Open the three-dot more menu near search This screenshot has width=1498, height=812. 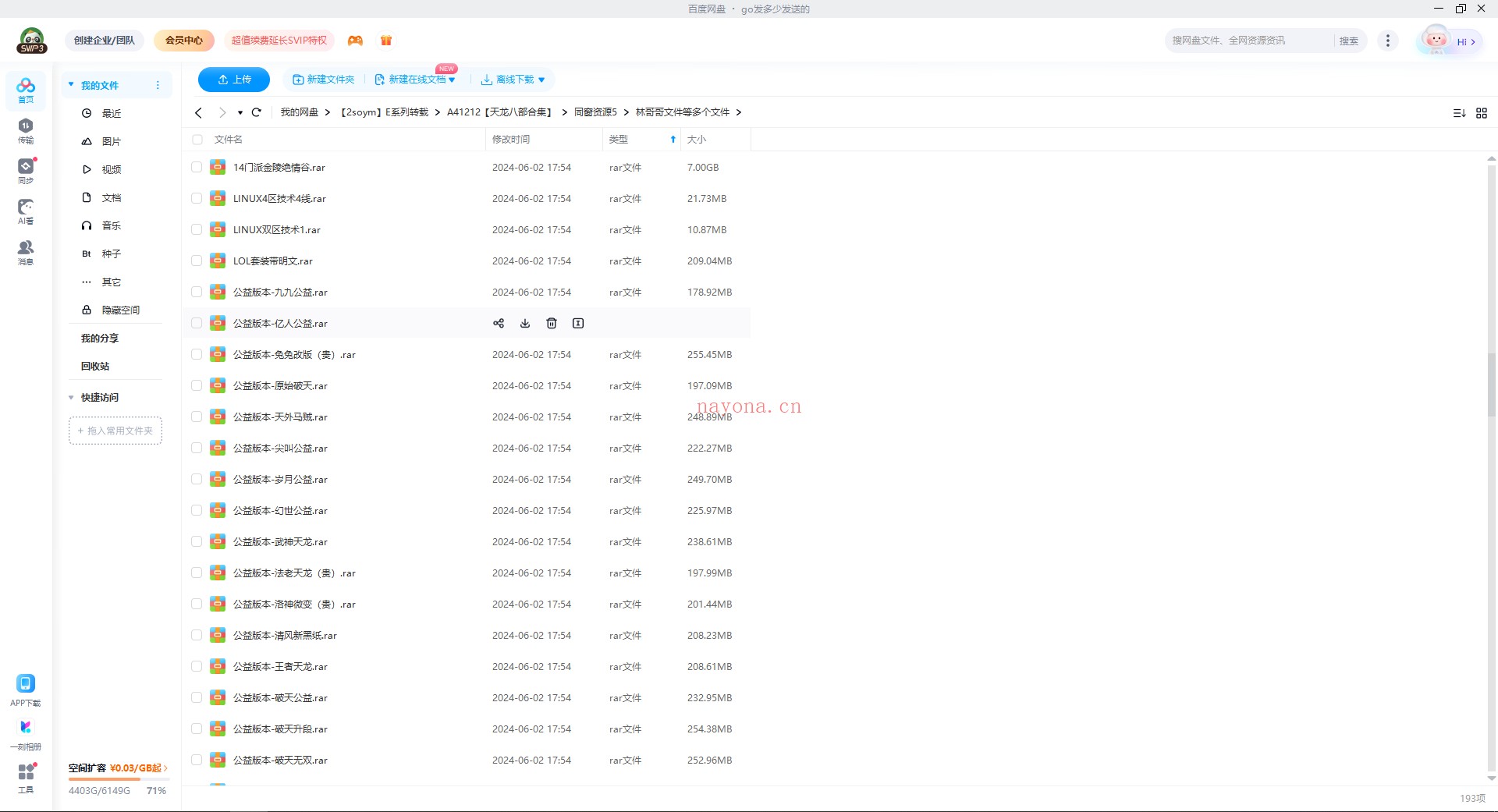(1387, 41)
